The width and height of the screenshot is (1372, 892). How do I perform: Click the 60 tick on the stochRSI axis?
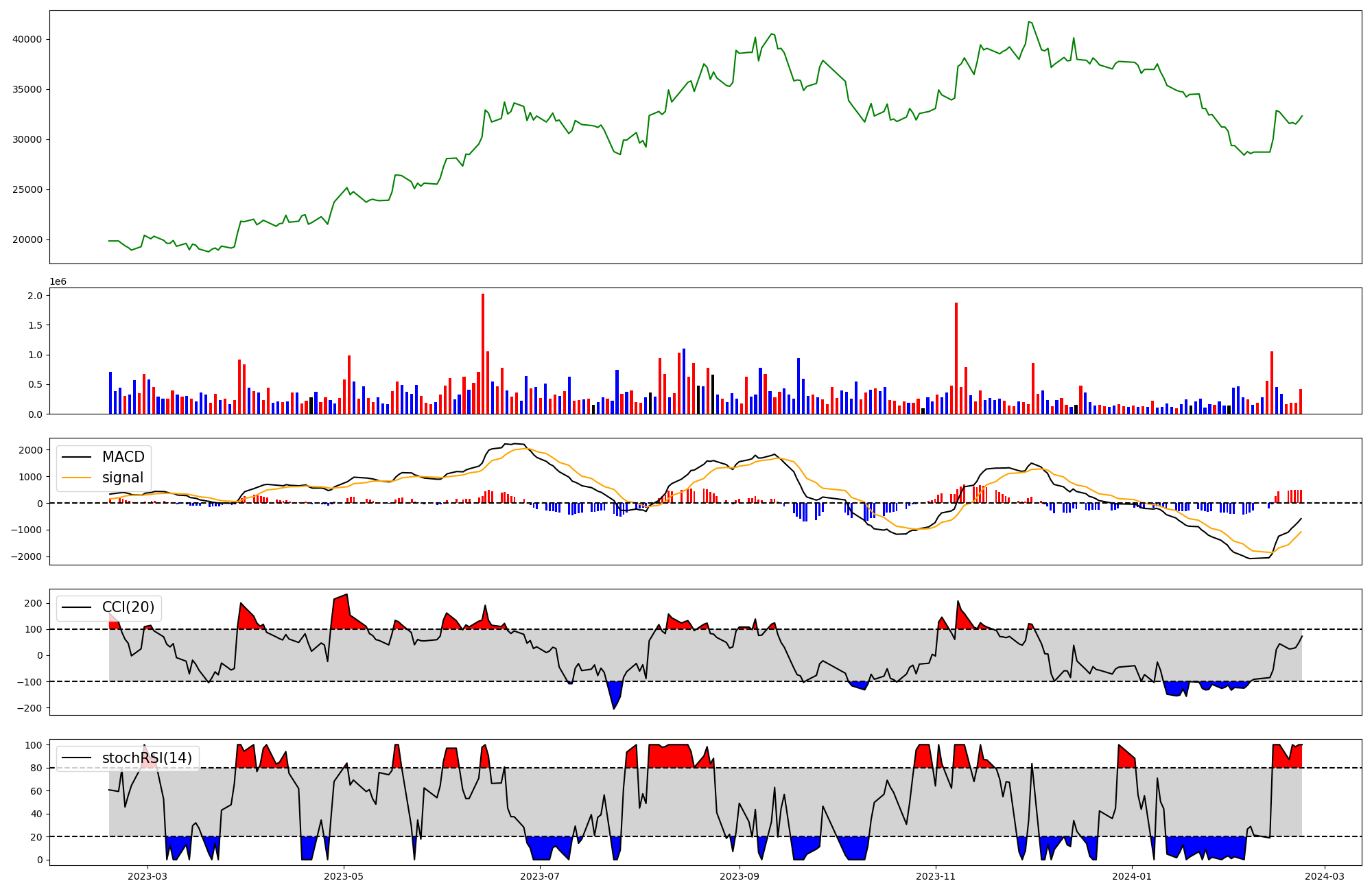coord(36,791)
